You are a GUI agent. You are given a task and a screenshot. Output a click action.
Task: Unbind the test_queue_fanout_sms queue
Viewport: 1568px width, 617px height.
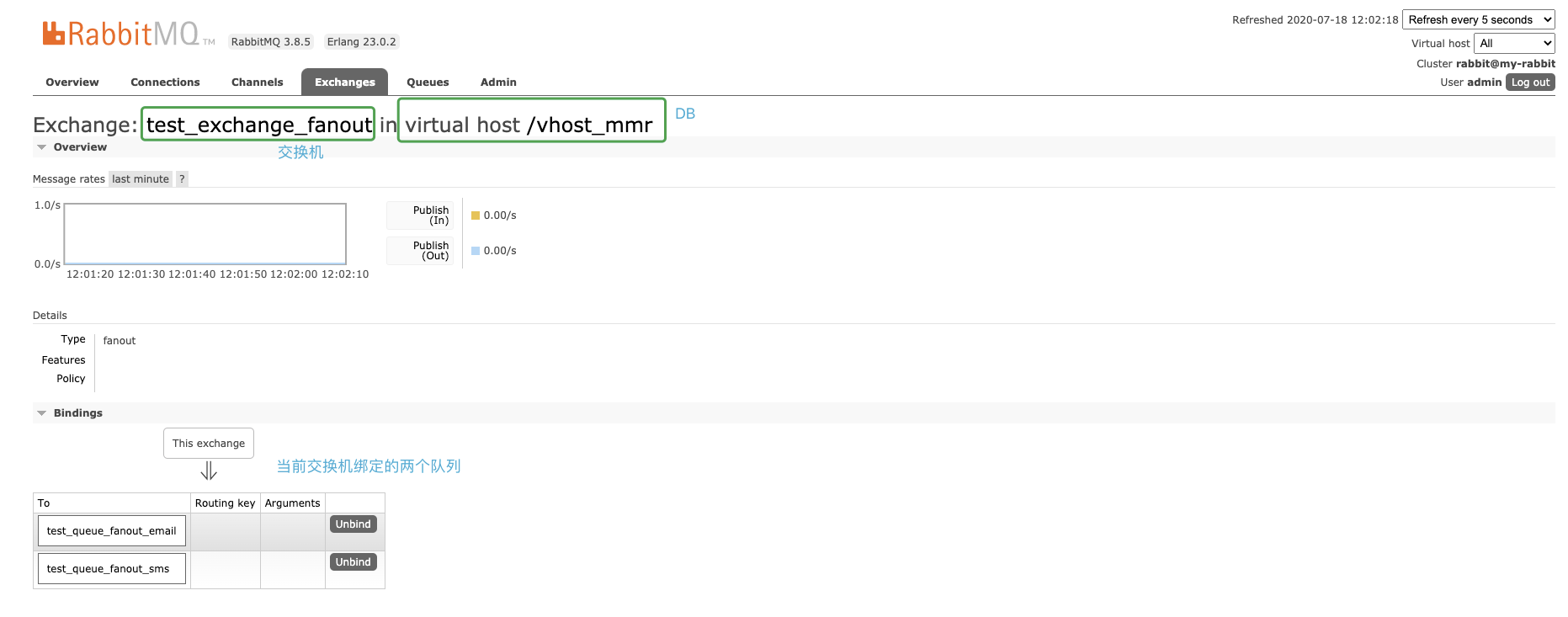point(353,562)
